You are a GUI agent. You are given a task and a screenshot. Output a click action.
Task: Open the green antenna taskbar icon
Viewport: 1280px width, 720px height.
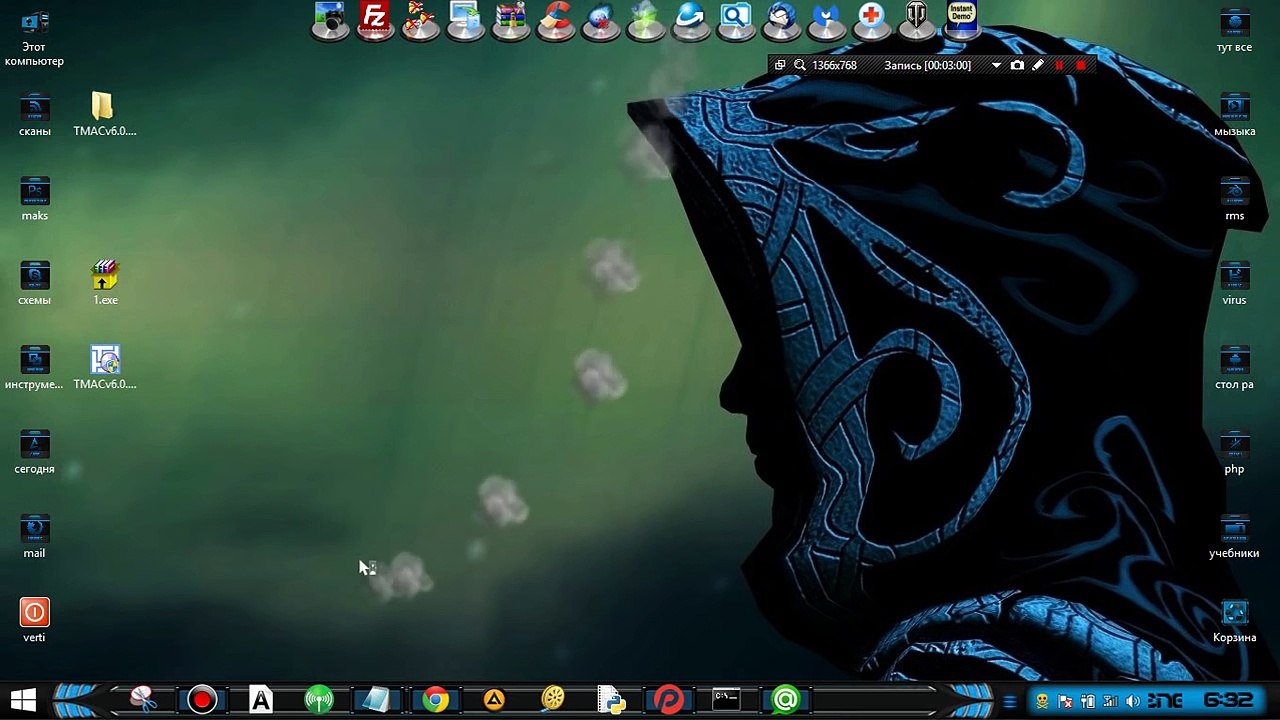point(319,699)
